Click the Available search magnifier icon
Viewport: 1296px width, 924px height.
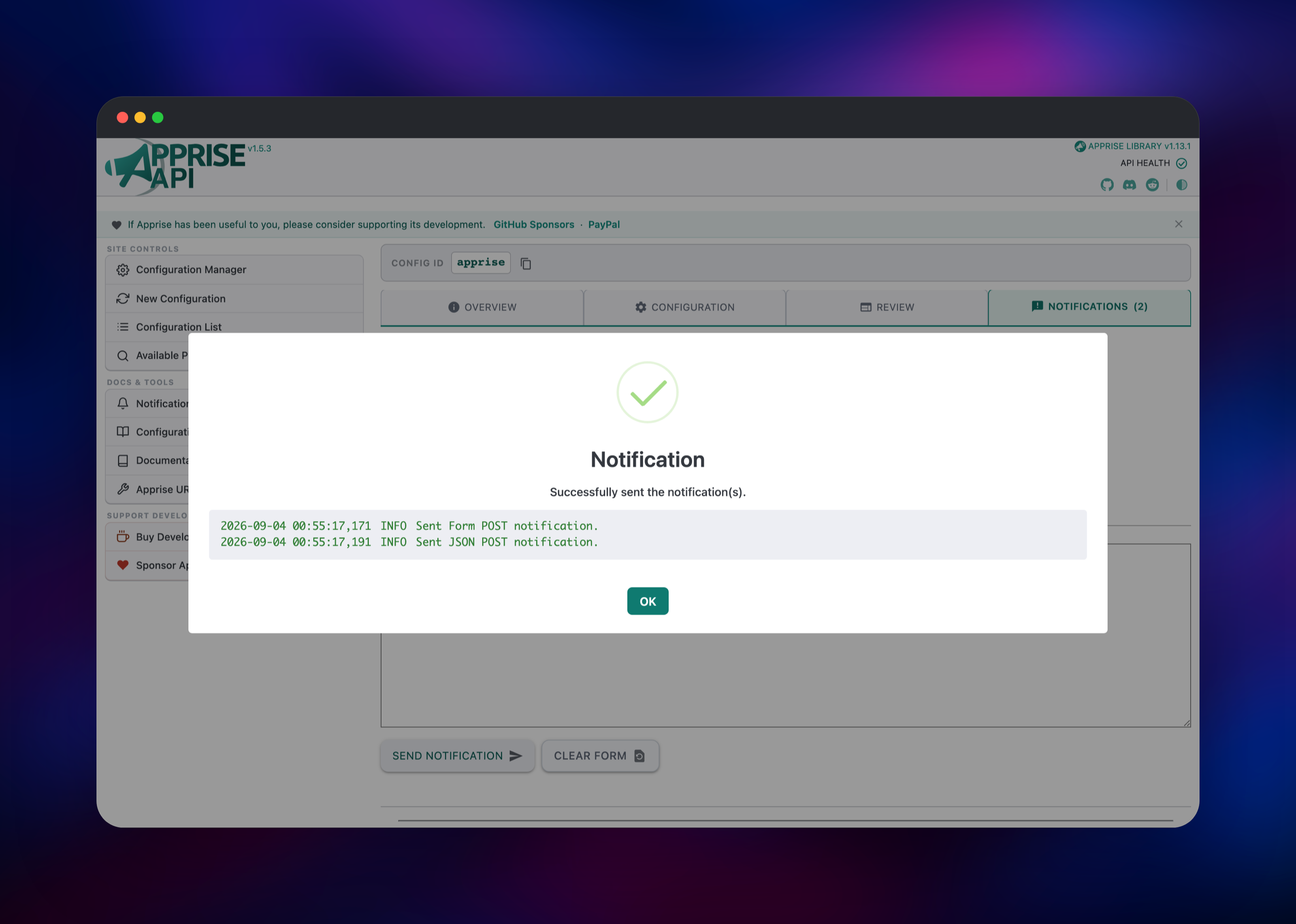point(123,356)
